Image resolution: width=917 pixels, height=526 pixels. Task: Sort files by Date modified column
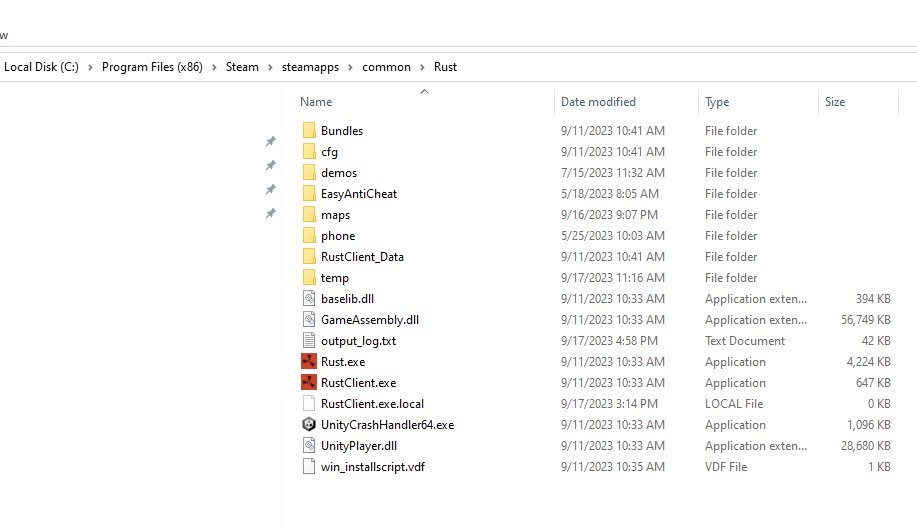click(598, 102)
